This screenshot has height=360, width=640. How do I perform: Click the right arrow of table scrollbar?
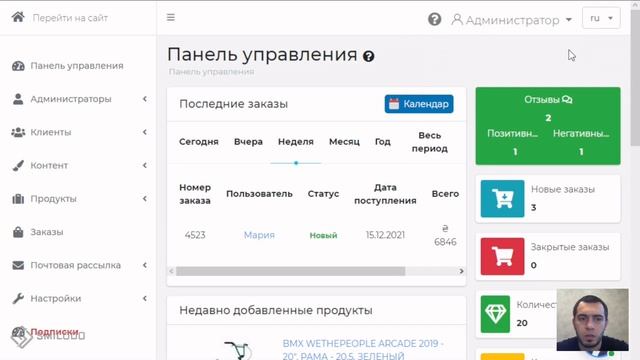(461, 271)
